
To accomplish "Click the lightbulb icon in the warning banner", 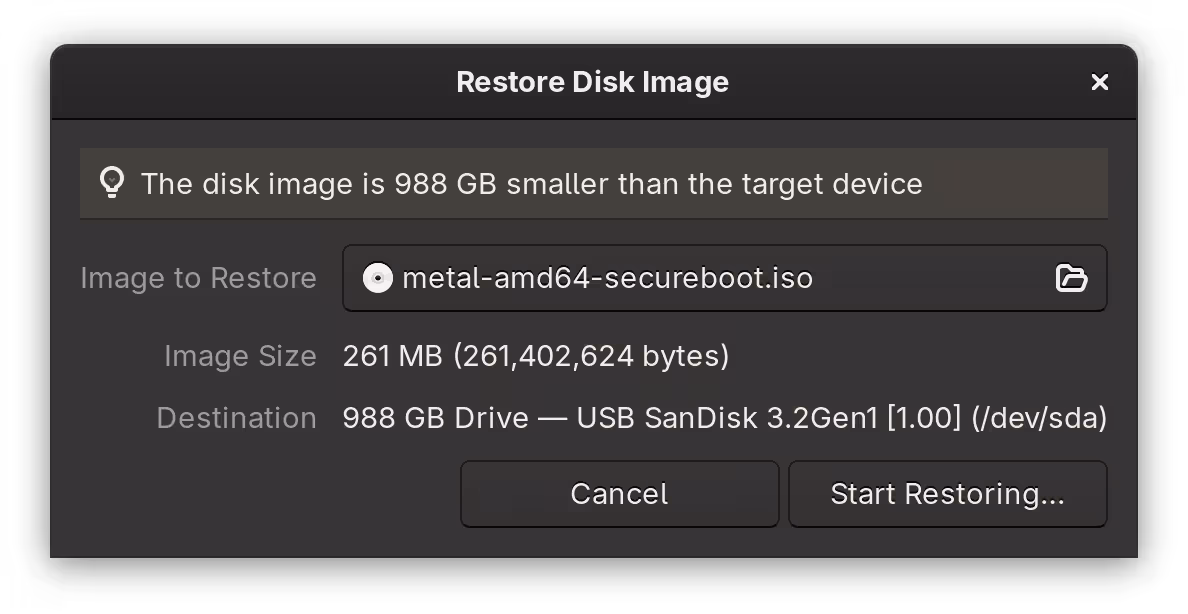I will (112, 183).
